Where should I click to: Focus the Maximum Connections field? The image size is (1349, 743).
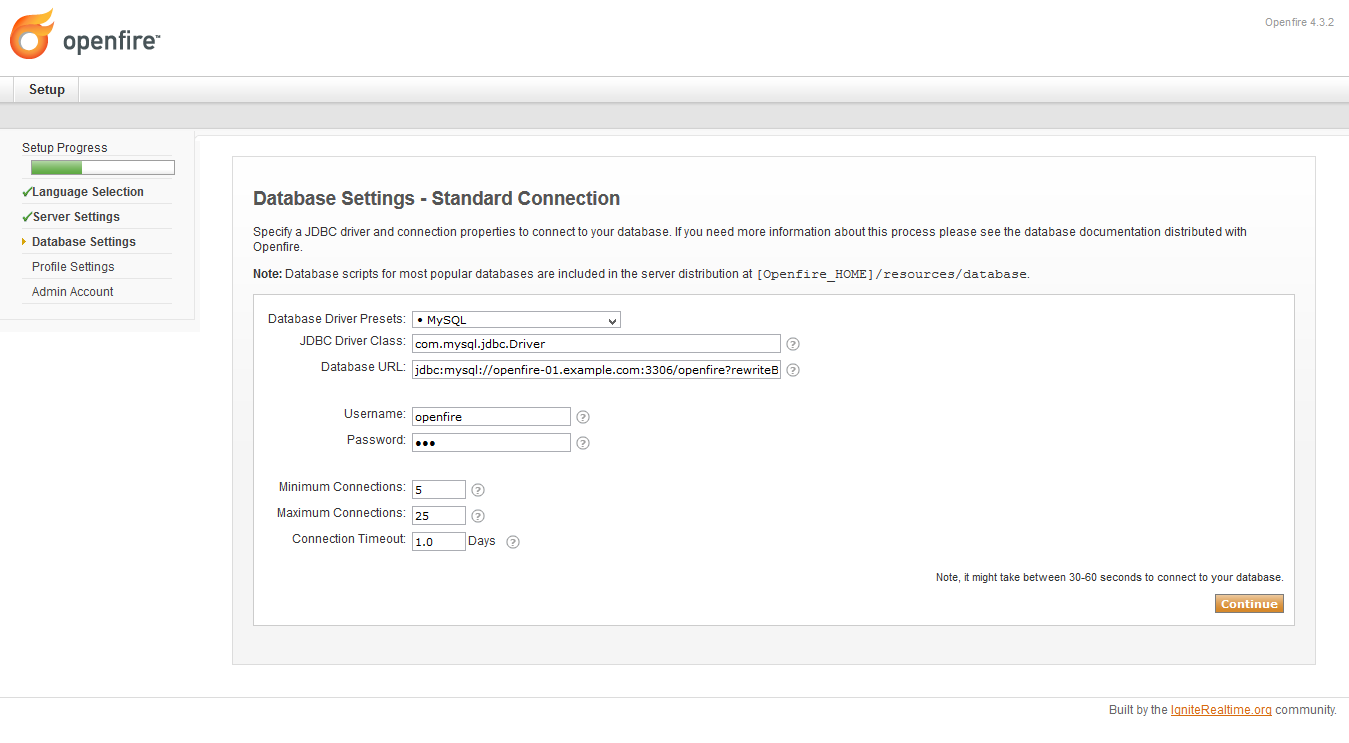pyautogui.click(x=439, y=516)
